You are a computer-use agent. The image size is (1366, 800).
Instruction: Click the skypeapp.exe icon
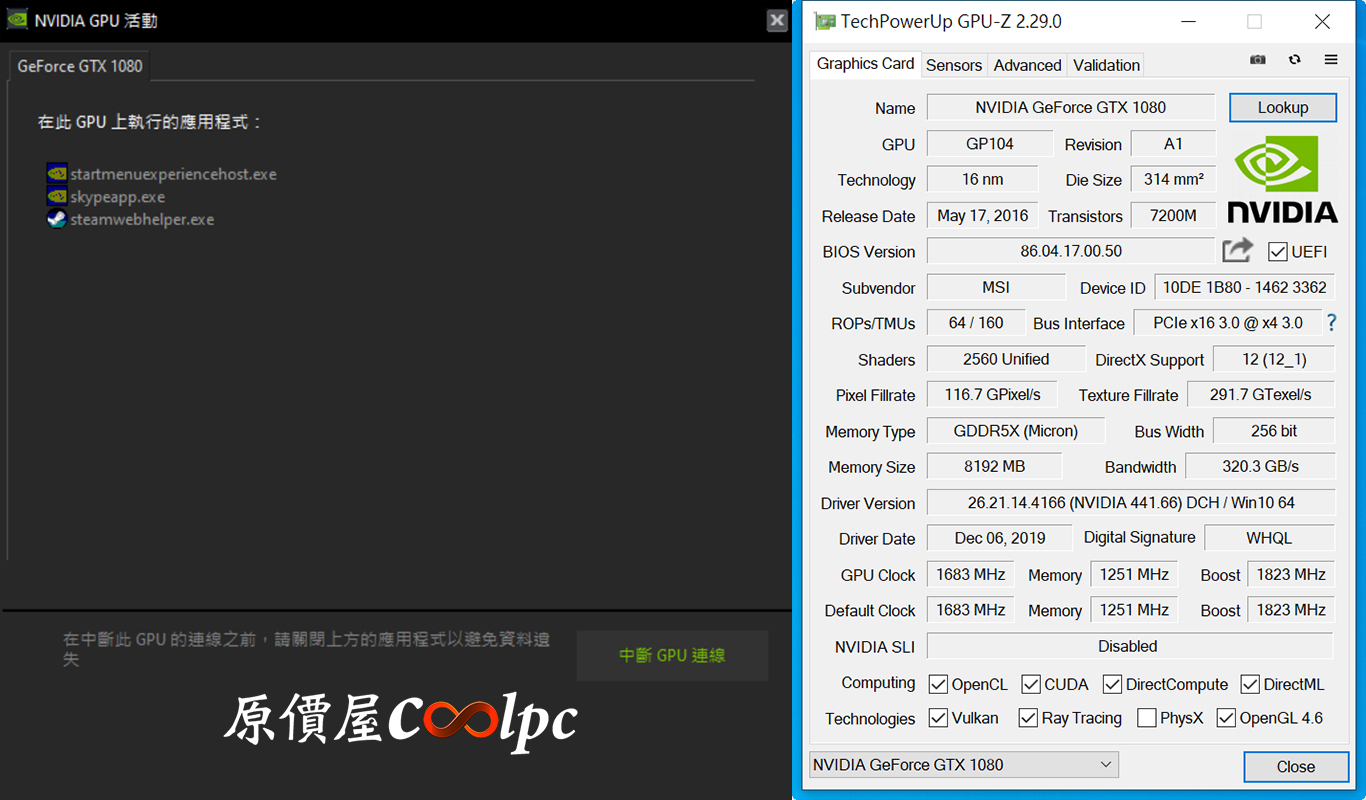(x=57, y=196)
